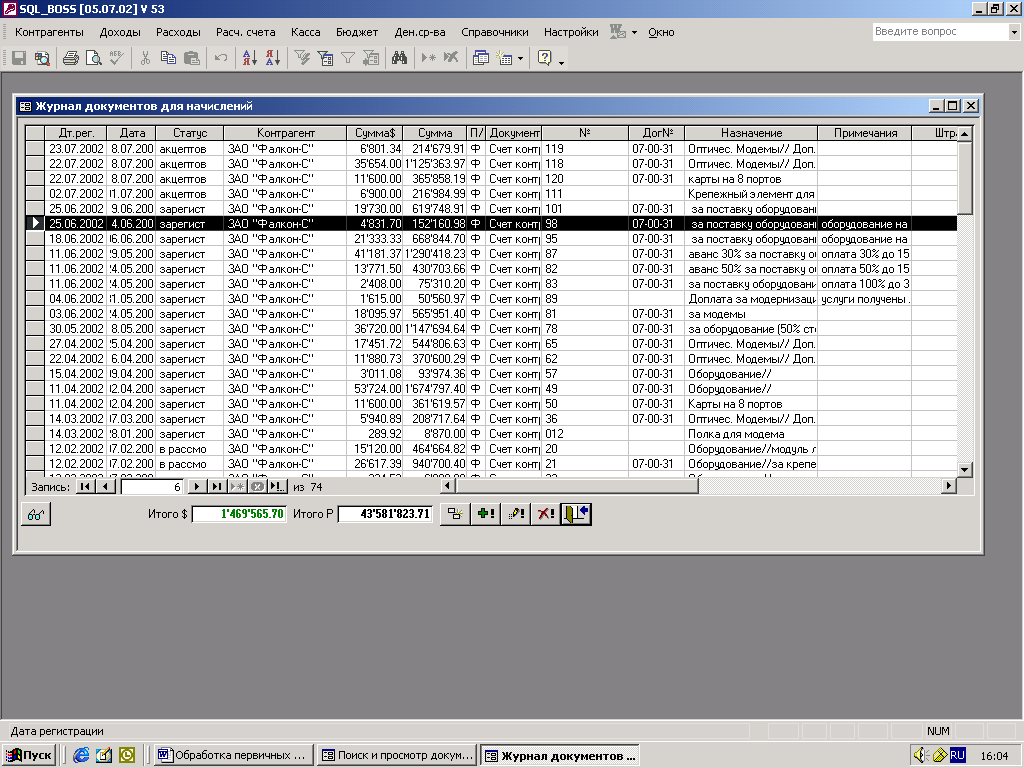The height and width of the screenshot is (768, 1024).
Task: Expand the New Object toolbar dropdown arrow
Action: pyautogui.click(x=520, y=58)
